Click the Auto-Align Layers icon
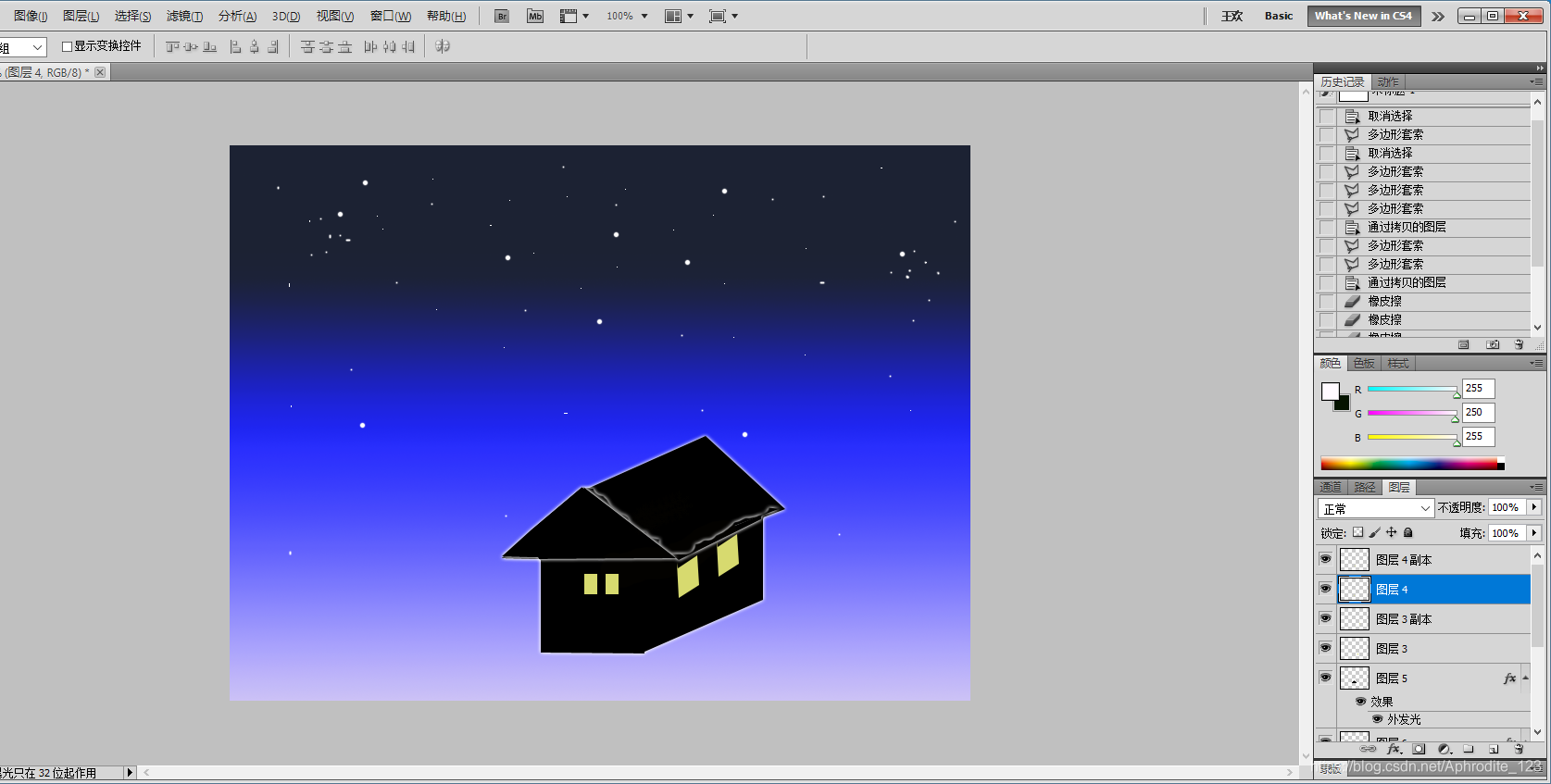This screenshot has width=1551, height=784. [x=443, y=46]
